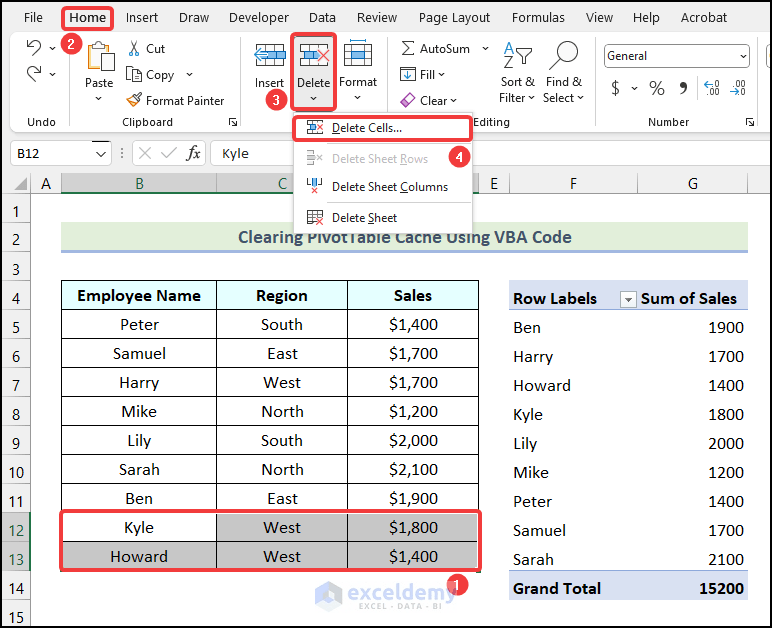The image size is (772, 628).
Task: Click the formula bar confirm checkmark
Action: coord(169,154)
